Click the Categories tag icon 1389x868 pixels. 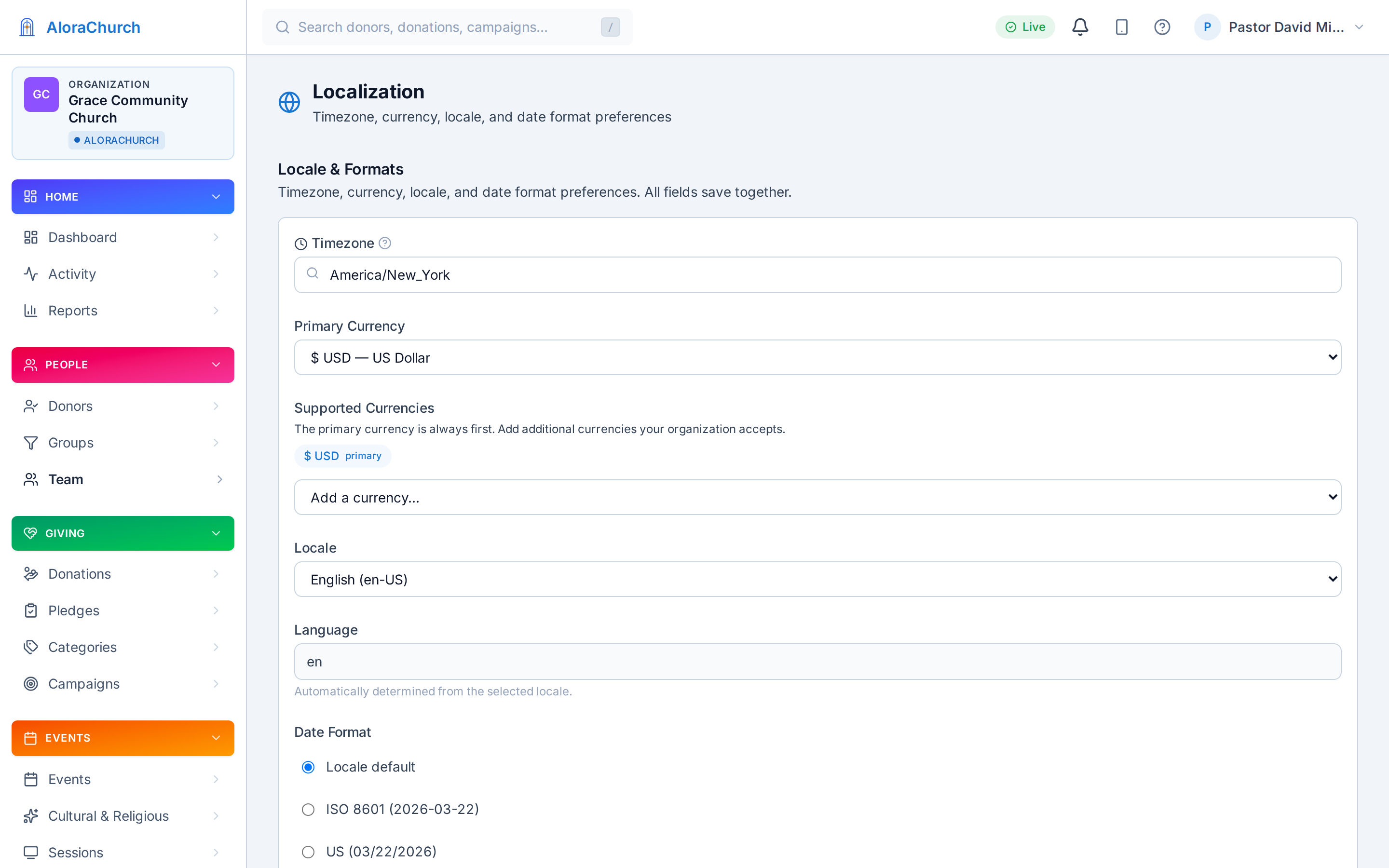click(31, 647)
